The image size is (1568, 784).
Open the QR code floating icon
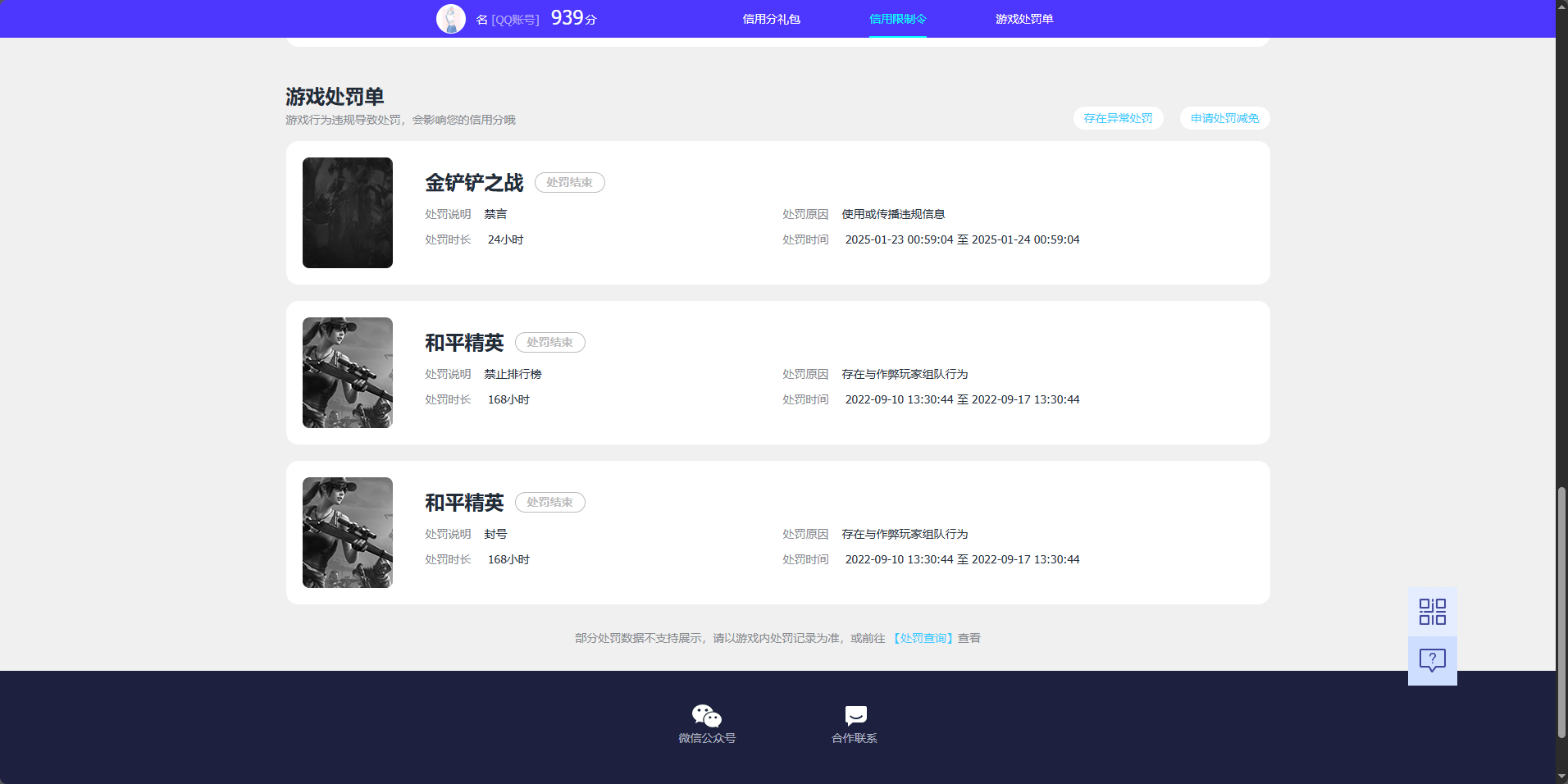click(x=1433, y=612)
